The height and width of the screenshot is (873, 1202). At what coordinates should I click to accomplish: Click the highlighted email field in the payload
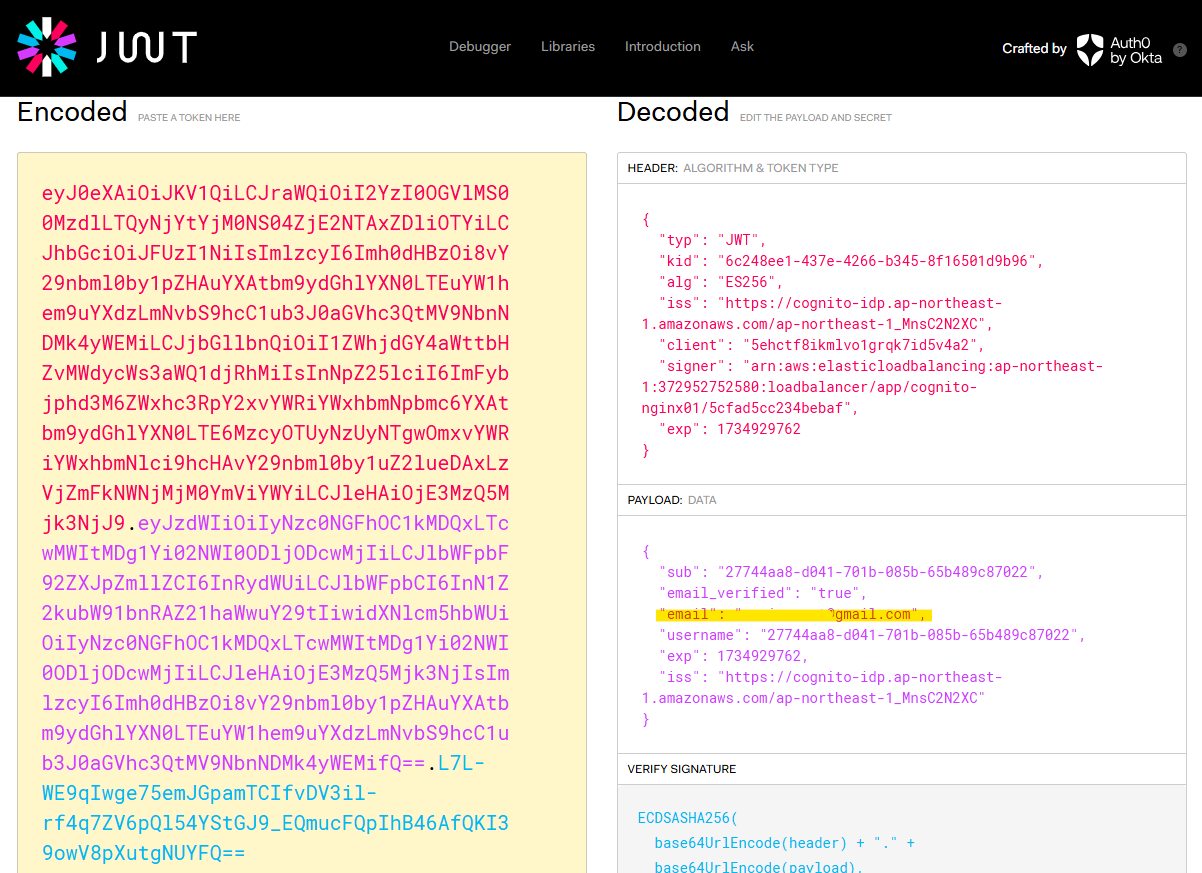coord(792,613)
